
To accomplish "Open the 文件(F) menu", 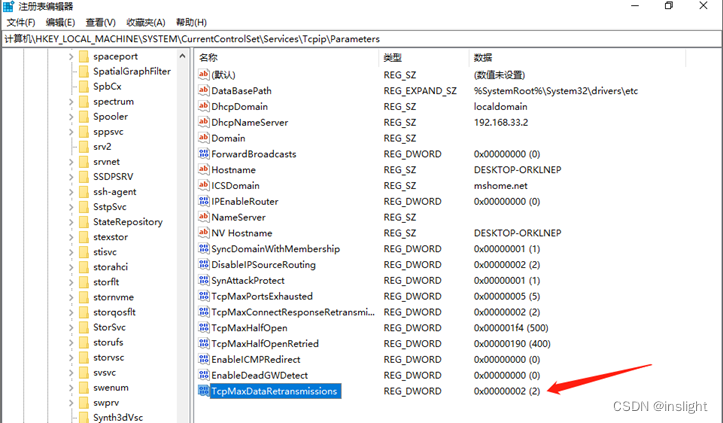I will point(21,22).
